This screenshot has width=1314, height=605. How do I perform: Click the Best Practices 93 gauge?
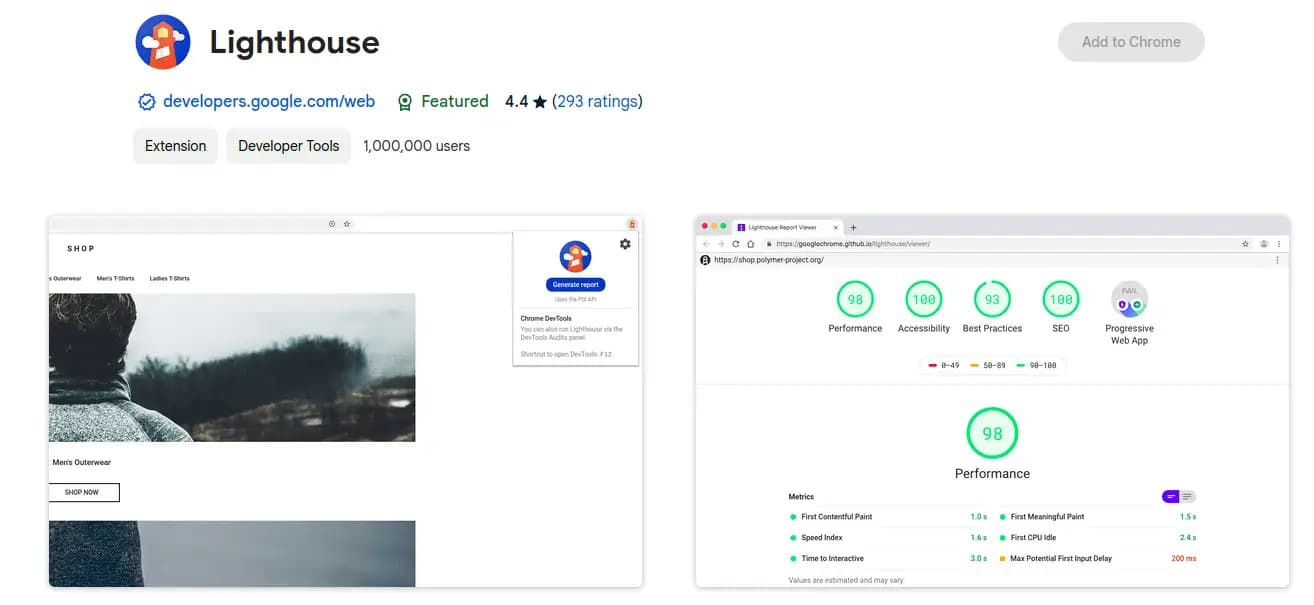coord(992,299)
